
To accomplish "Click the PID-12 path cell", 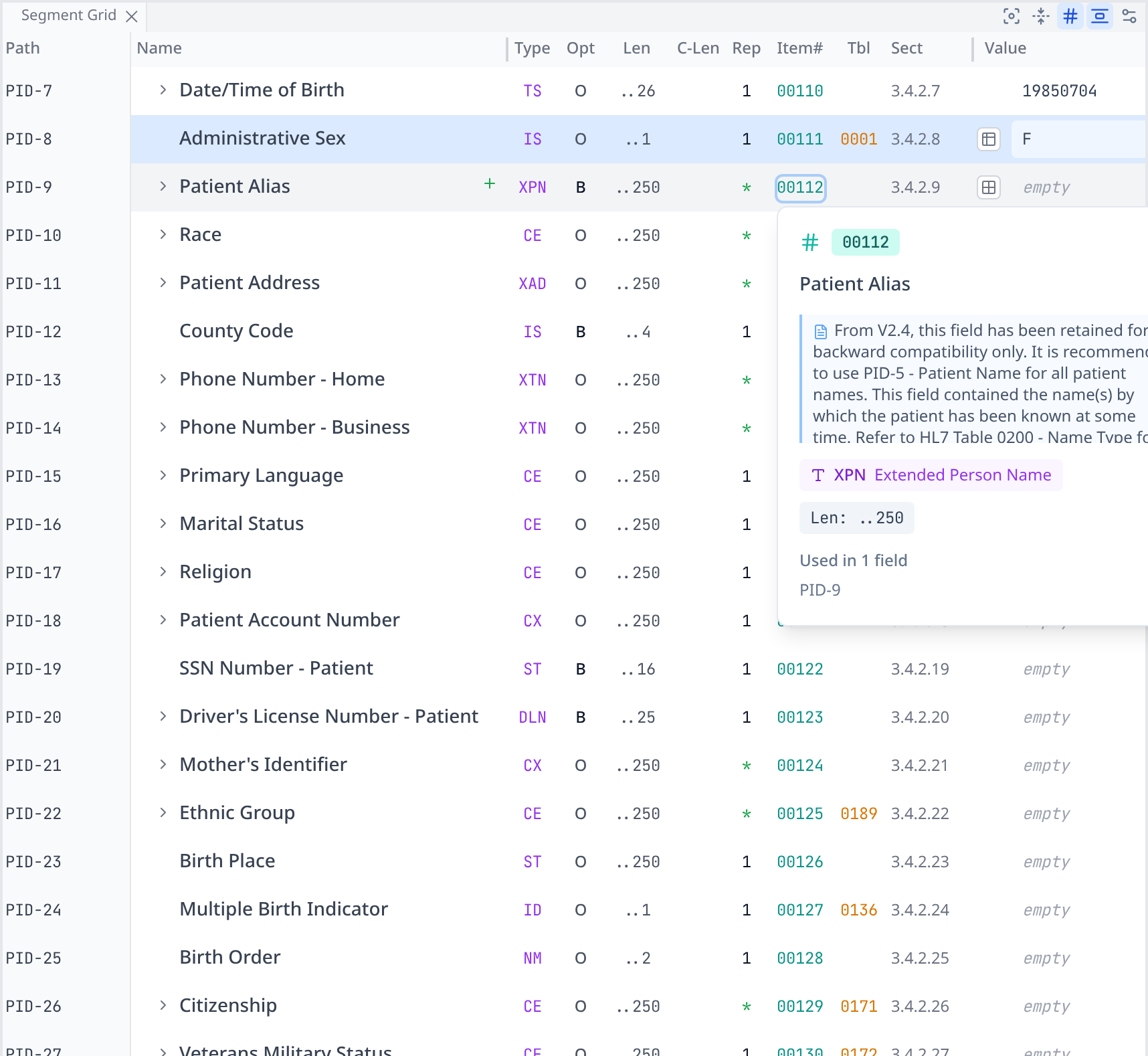I will (x=33, y=332).
